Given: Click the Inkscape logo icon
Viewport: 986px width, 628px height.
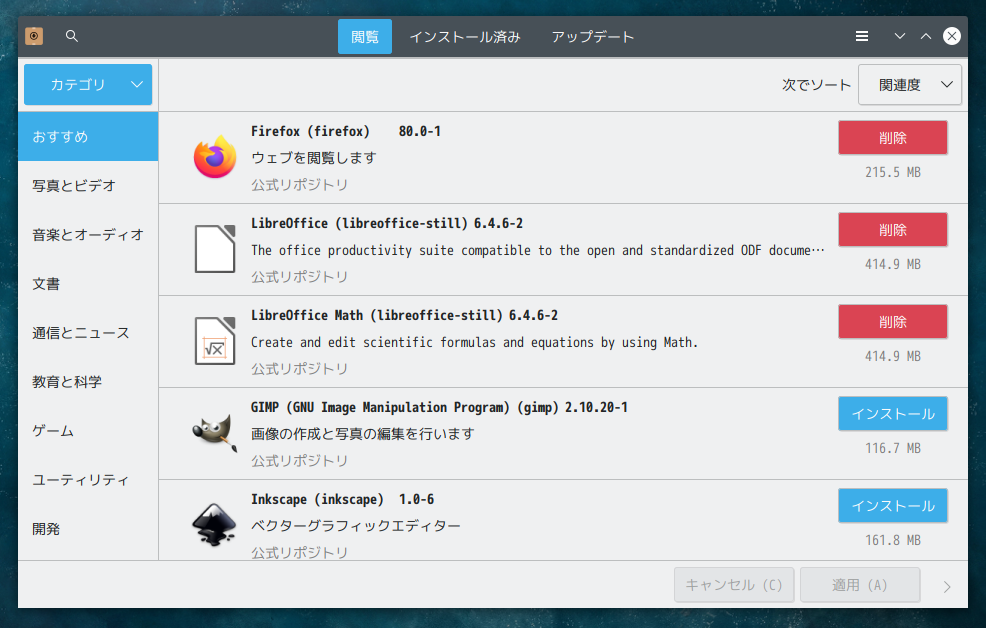Looking at the screenshot, I should (x=214, y=524).
